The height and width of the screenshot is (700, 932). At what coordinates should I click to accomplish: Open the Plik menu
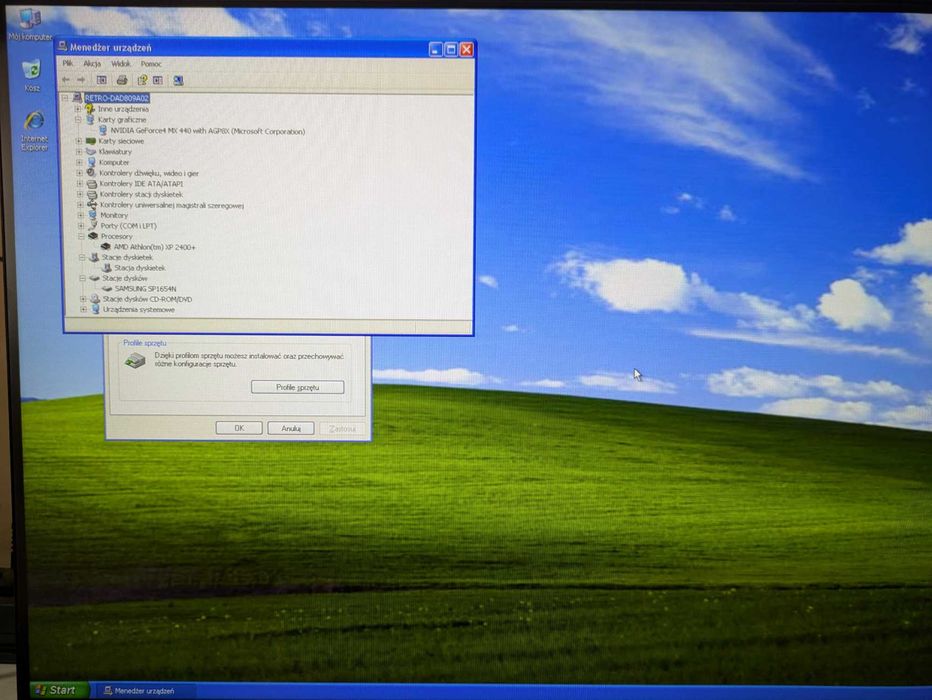[x=68, y=63]
